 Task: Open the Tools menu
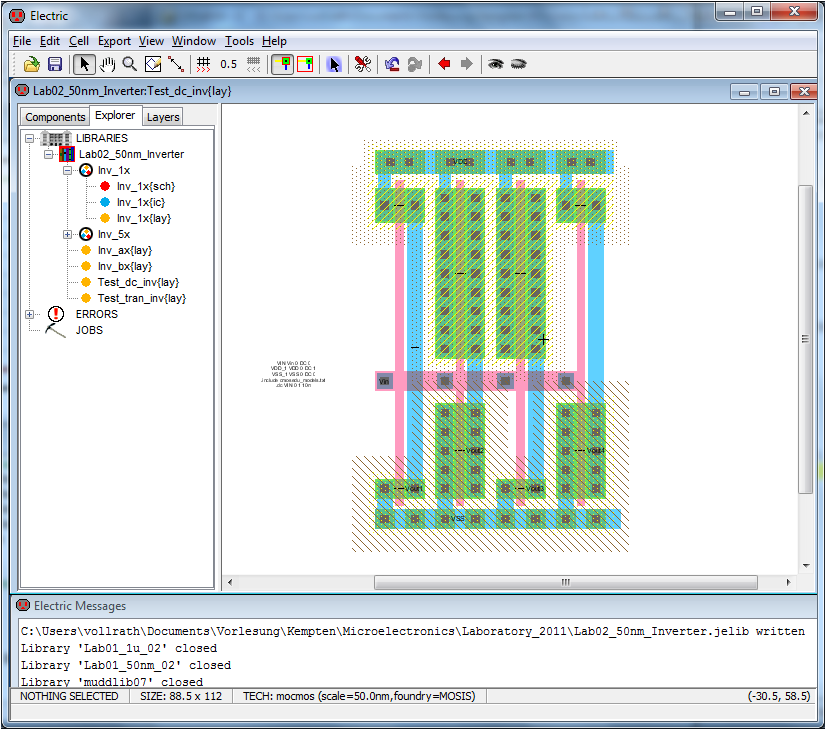coord(239,41)
